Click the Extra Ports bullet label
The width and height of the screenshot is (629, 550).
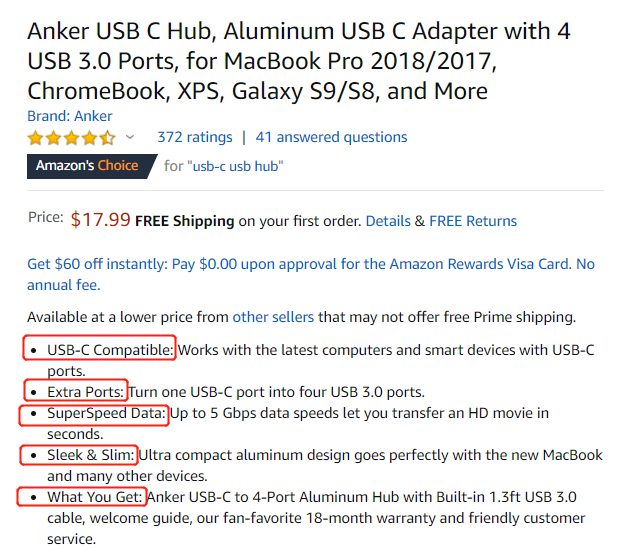pyautogui.click(x=86, y=391)
